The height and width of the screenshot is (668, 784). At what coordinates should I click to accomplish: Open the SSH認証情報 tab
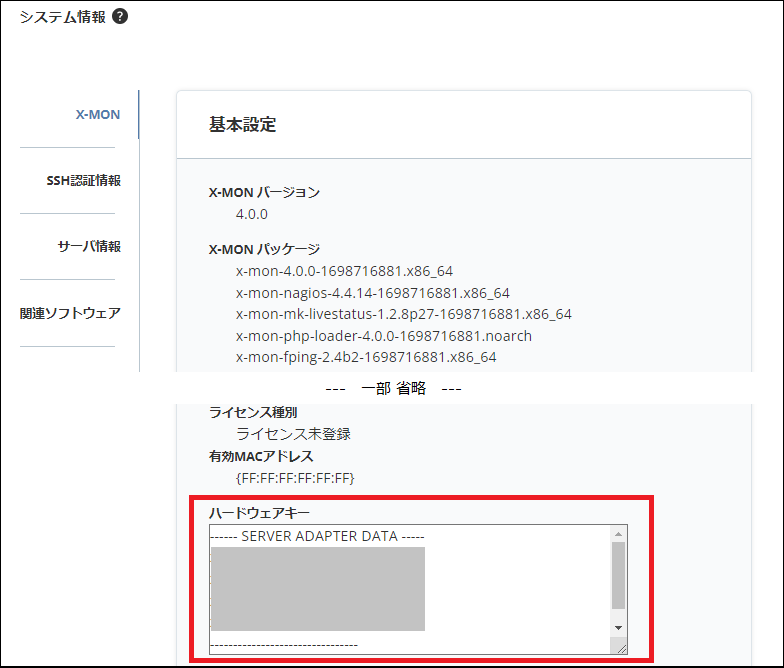[x=83, y=181]
